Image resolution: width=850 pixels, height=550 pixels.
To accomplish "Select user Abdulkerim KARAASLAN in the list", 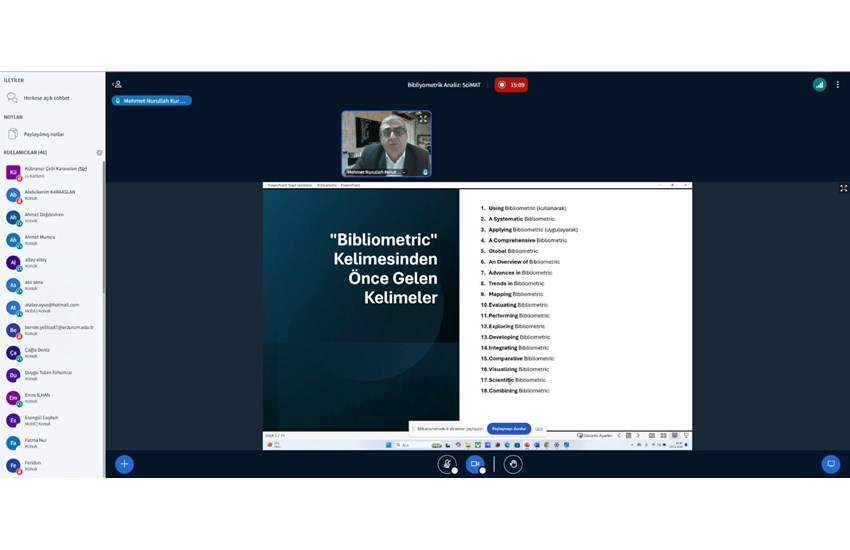I will (50, 194).
